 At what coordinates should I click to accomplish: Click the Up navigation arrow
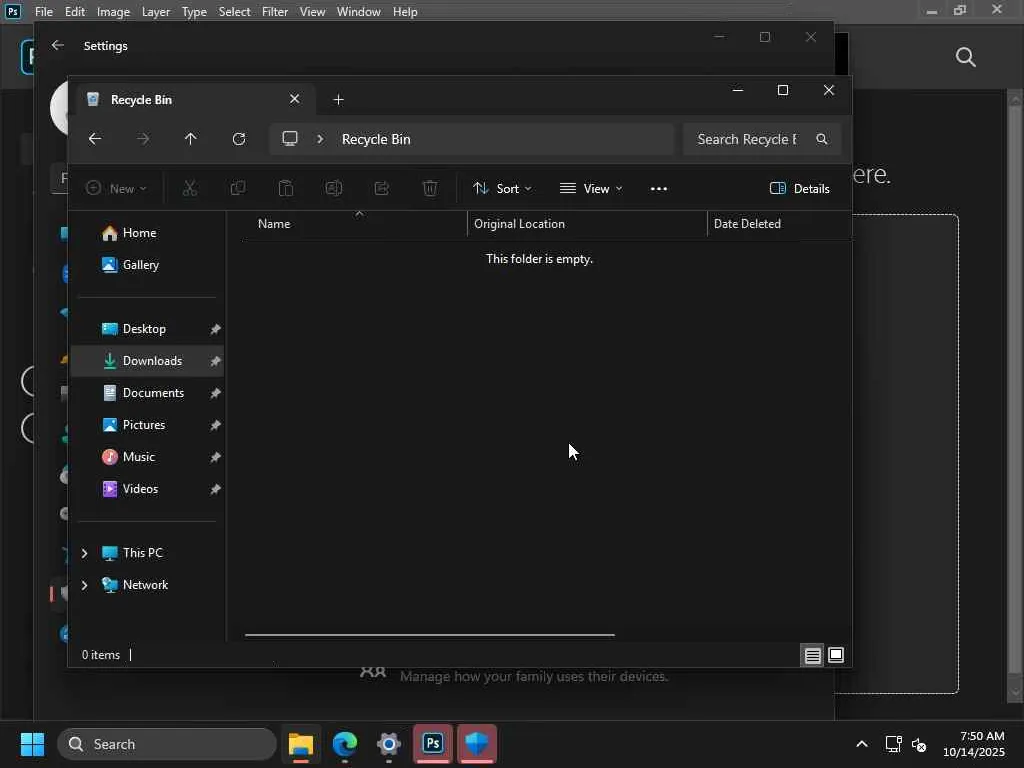[x=190, y=139]
